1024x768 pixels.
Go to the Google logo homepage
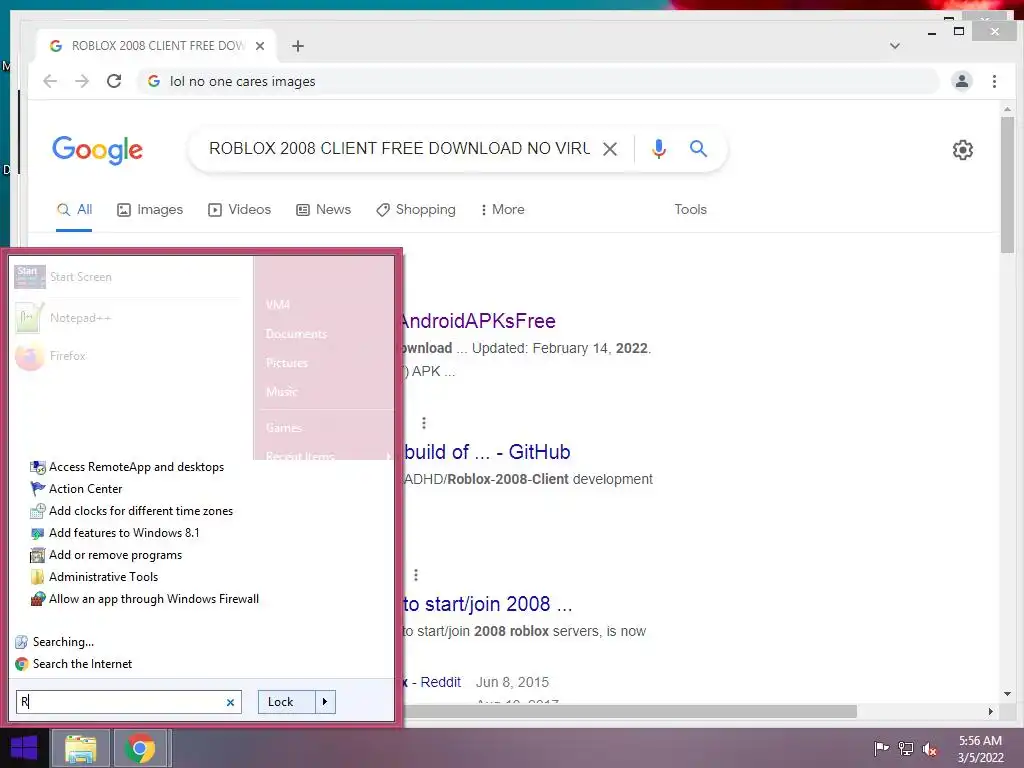(97, 150)
